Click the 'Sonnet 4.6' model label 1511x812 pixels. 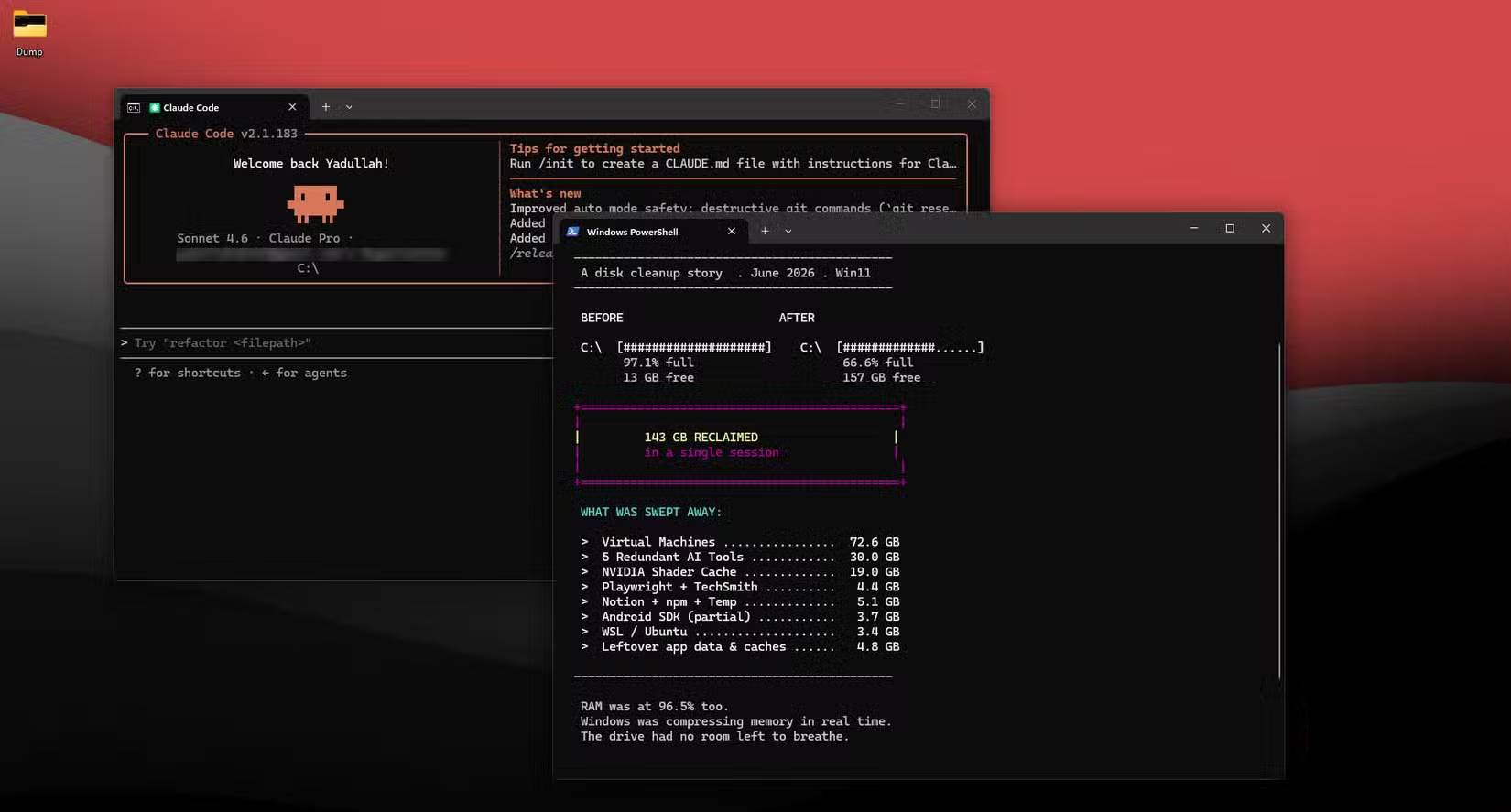(212, 238)
